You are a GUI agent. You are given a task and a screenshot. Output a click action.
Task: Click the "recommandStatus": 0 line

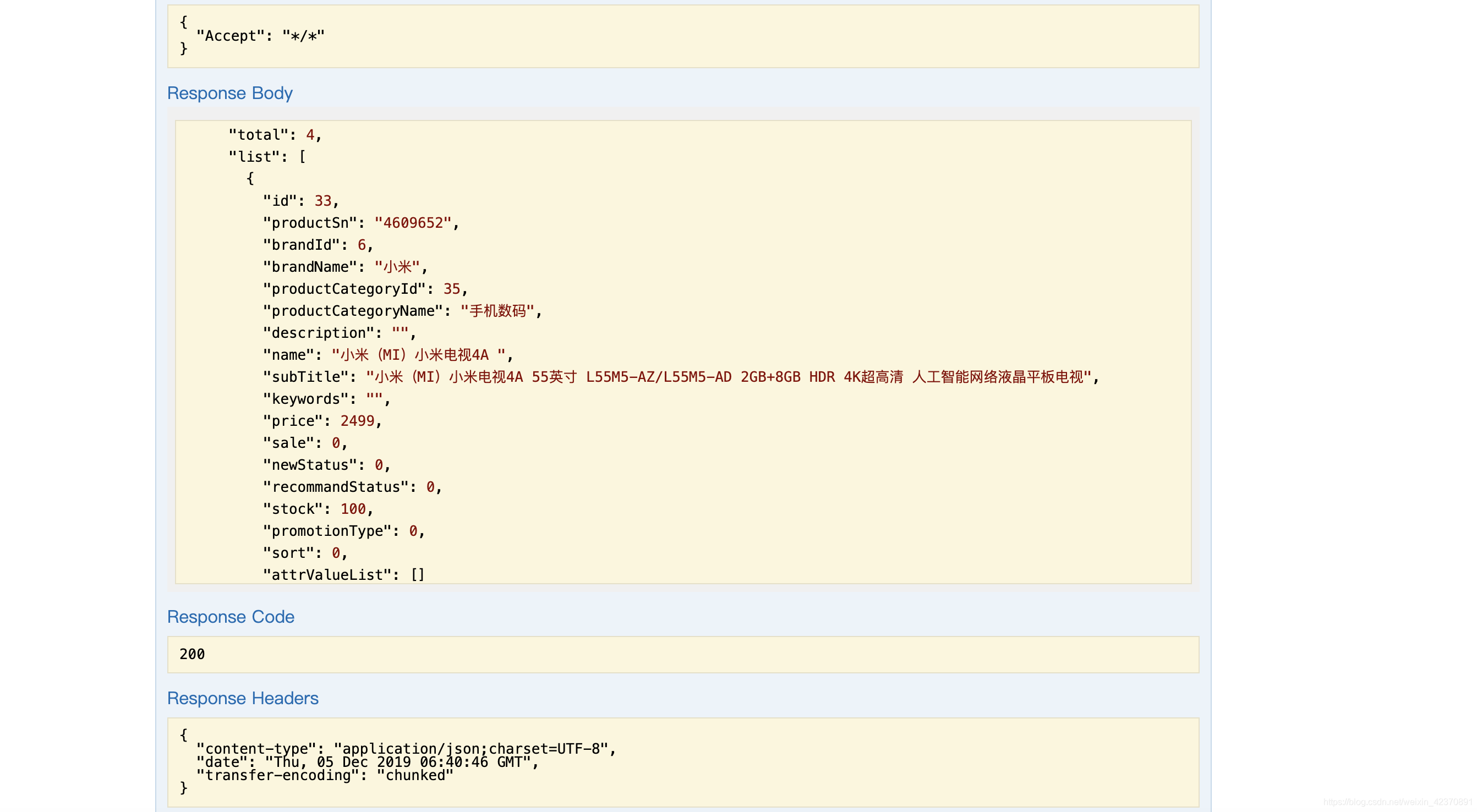(x=353, y=487)
